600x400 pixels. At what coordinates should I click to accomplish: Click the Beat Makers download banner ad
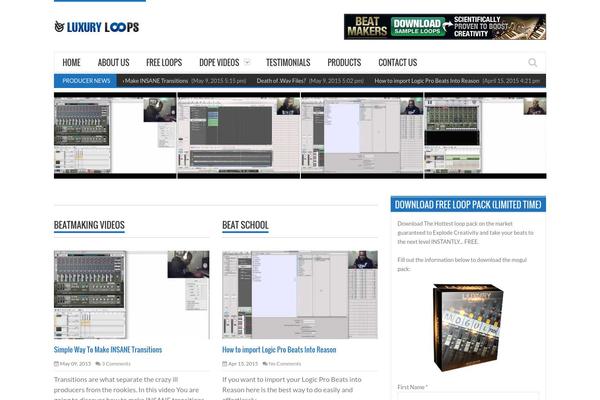point(445,27)
